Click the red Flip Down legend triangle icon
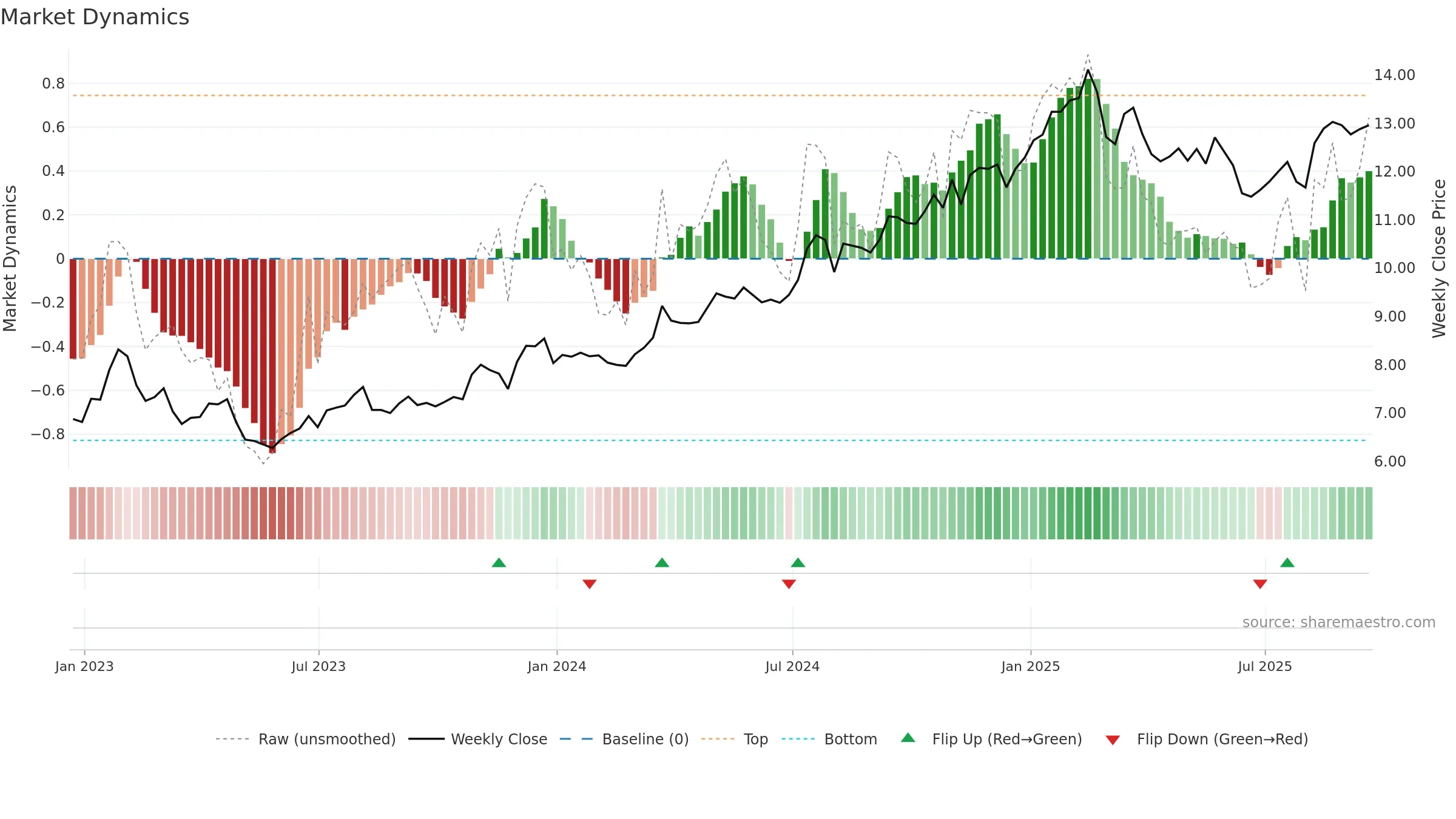Image resolution: width=1456 pixels, height=819 pixels. point(1113,740)
